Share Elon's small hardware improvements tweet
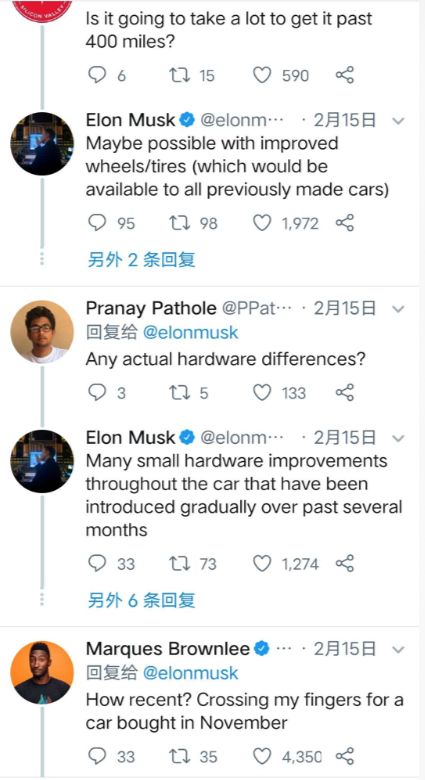The height and width of the screenshot is (780, 425). tap(344, 563)
